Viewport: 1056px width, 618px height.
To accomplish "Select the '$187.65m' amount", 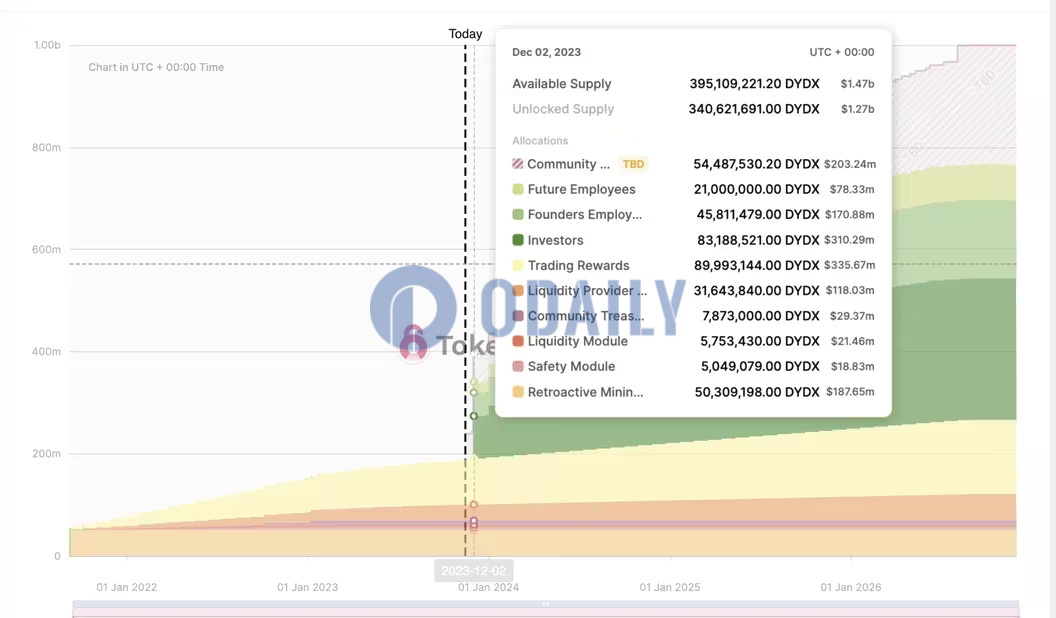I will 850,392.
